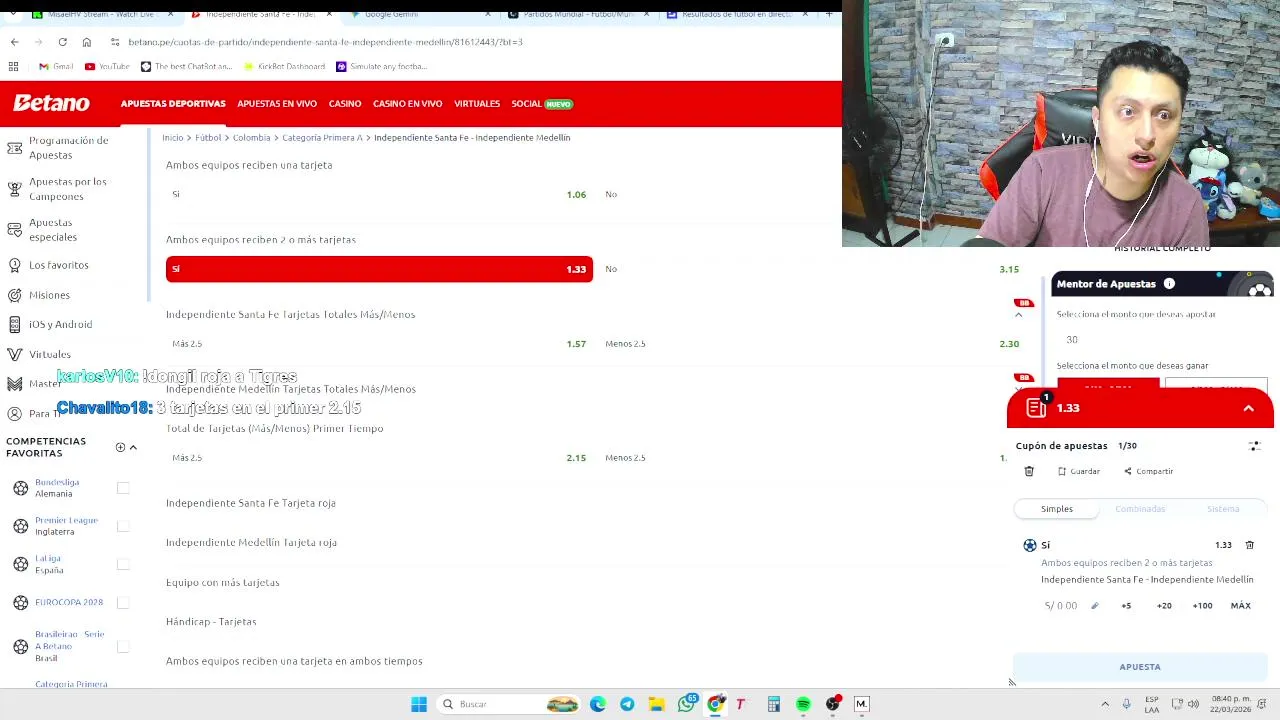Open the Chrome apps grid icon
This screenshot has width=1280, height=720.
(x=13, y=66)
